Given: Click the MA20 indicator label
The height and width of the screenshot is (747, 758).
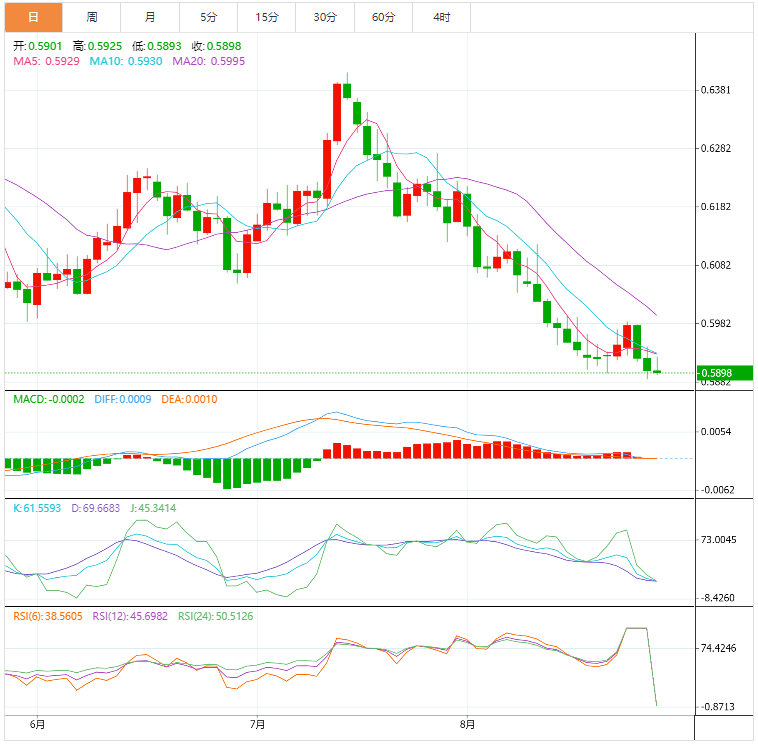Looking at the screenshot, I should (x=208, y=61).
